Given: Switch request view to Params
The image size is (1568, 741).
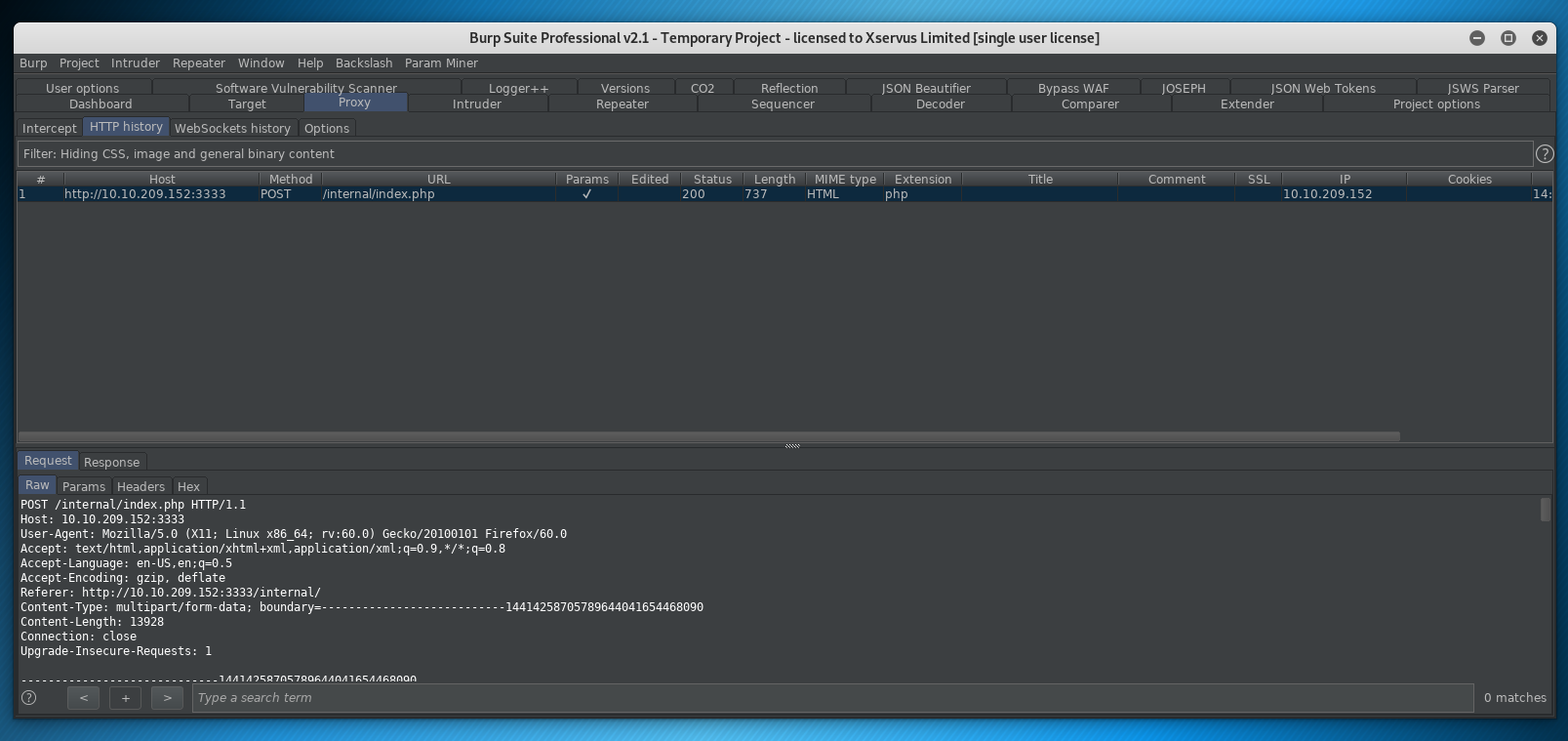Looking at the screenshot, I should click(84, 486).
